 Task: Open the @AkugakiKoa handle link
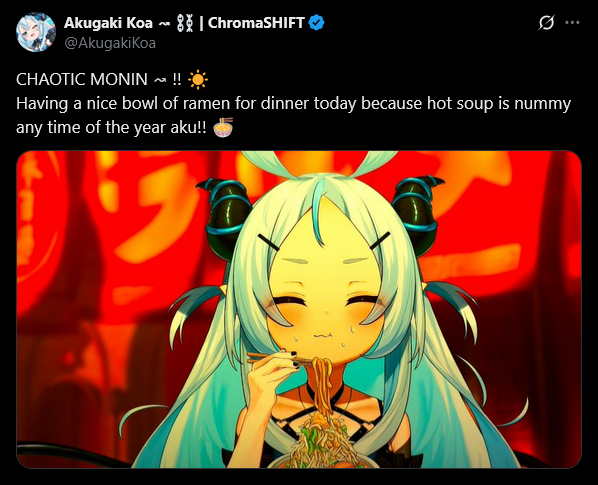110,43
